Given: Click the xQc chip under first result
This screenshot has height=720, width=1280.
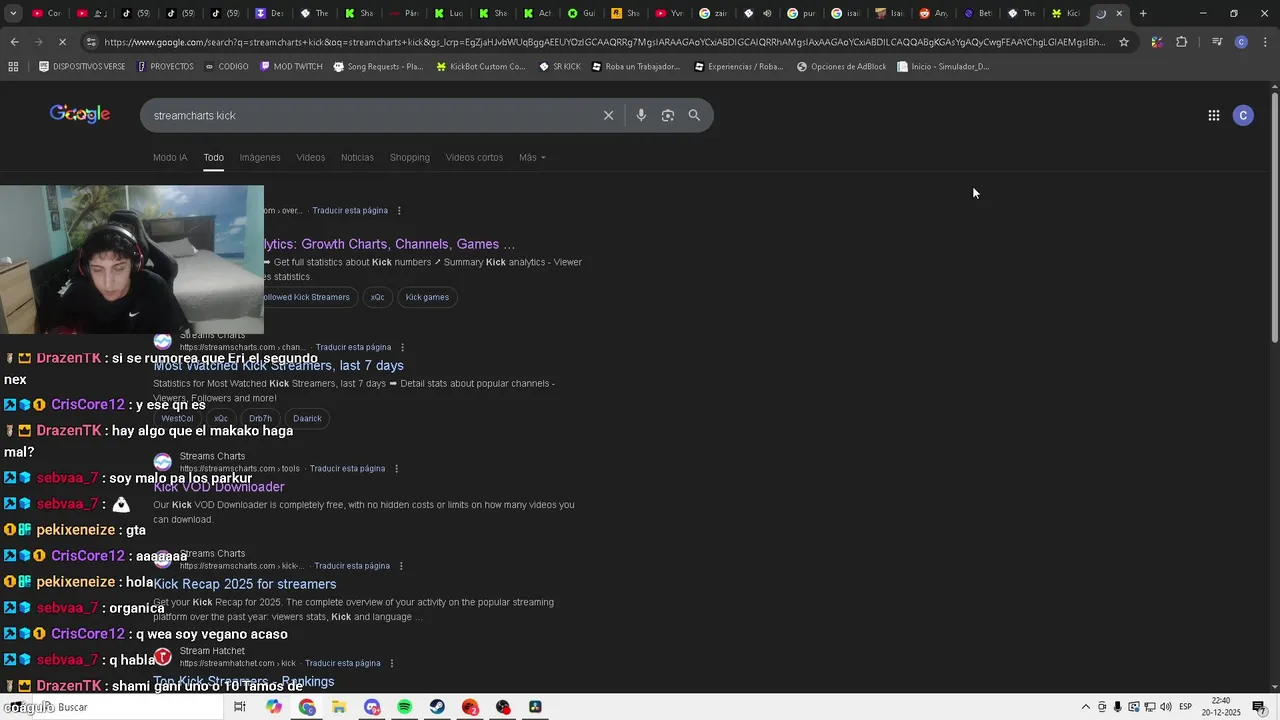Looking at the screenshot, I should (x=377, y=297).
